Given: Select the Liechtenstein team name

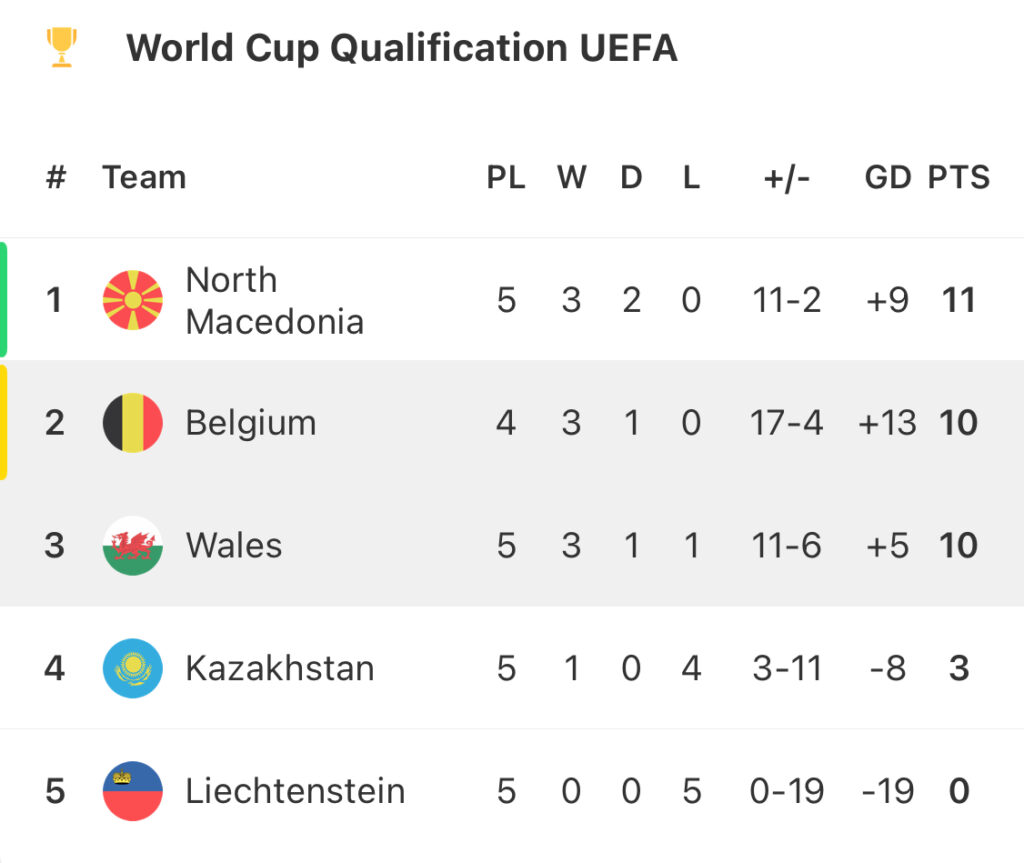Looking at the screenshot, I should (x=295, y=791).
